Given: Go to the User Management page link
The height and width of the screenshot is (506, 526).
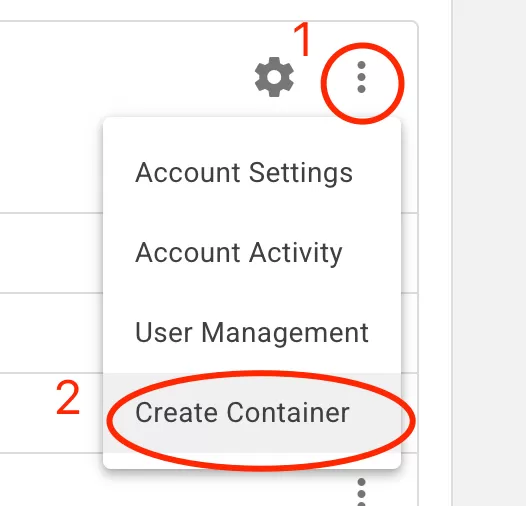Looking at the screenshot, I should point(252,333).
